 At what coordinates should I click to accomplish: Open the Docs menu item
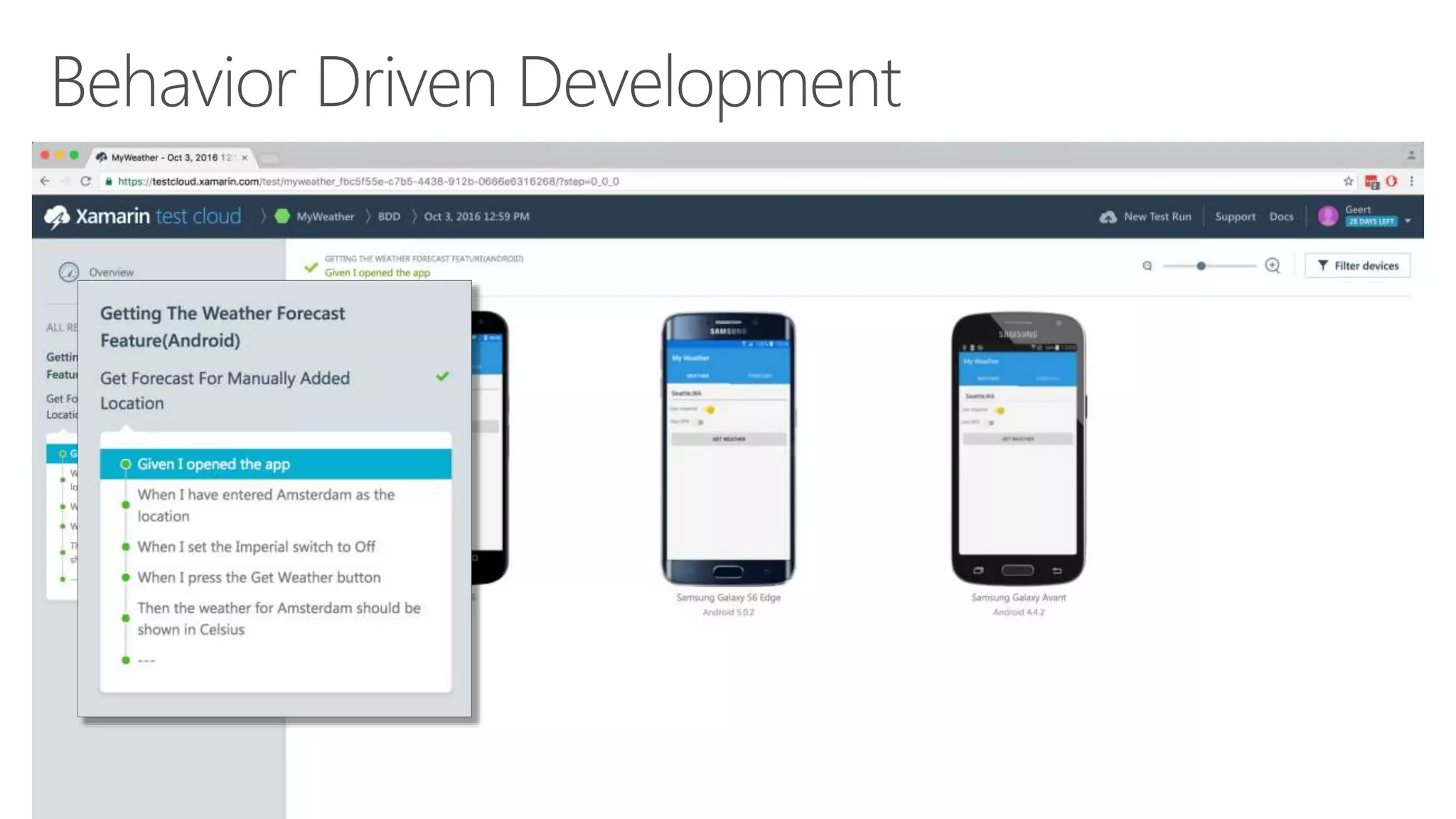coord(1281,216)
